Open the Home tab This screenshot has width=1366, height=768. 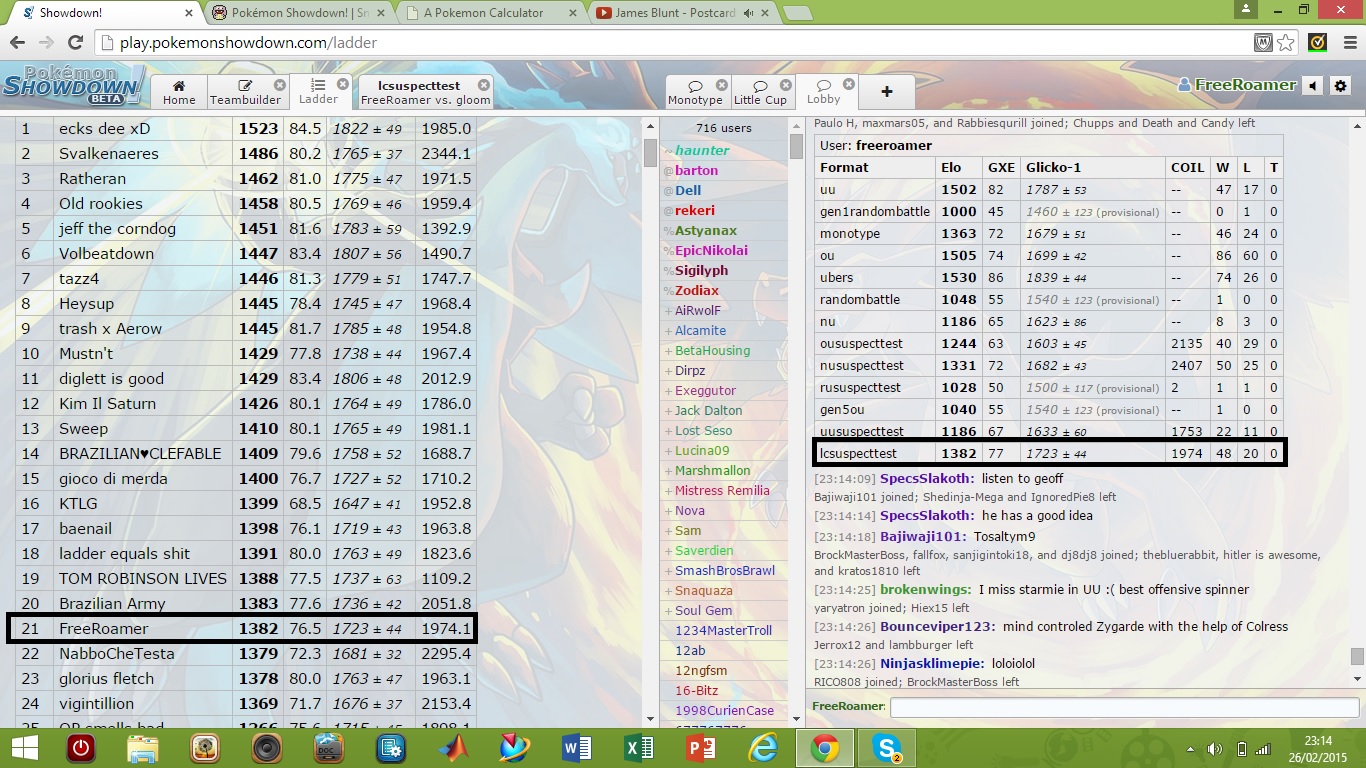179,92
